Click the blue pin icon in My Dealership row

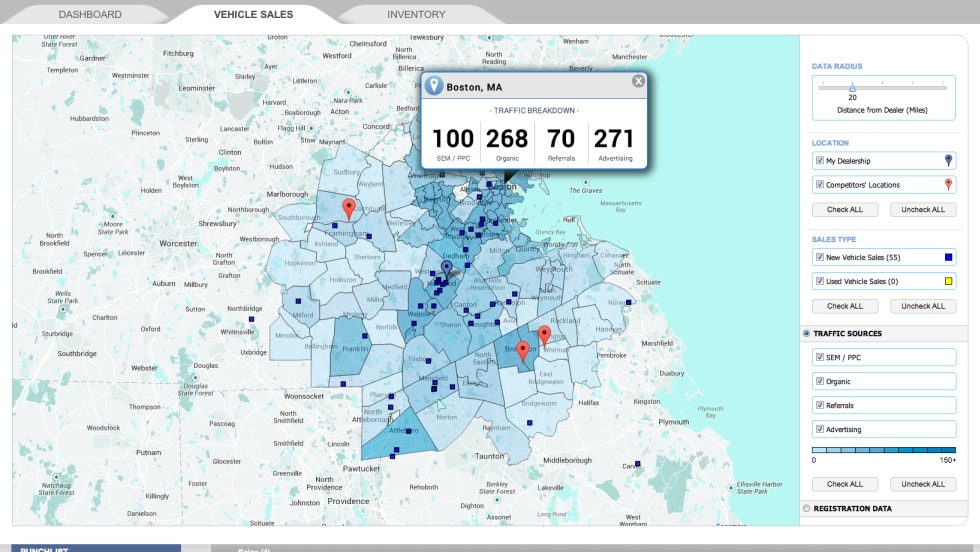coord(948,161)
